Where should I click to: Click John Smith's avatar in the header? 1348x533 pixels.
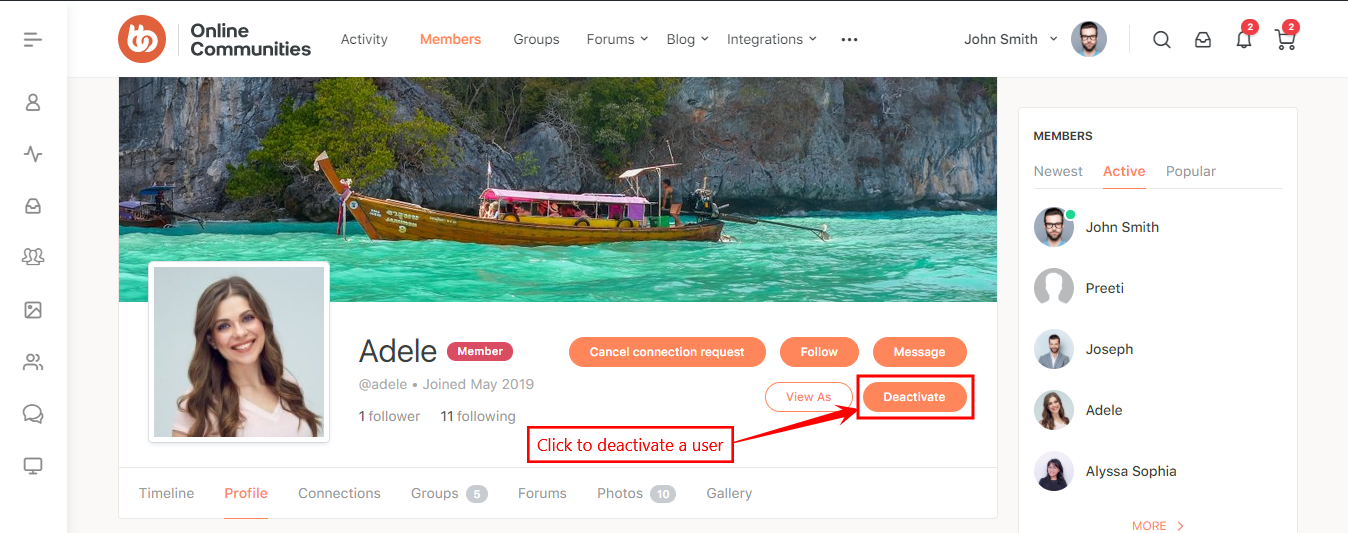coord(1089,39)
